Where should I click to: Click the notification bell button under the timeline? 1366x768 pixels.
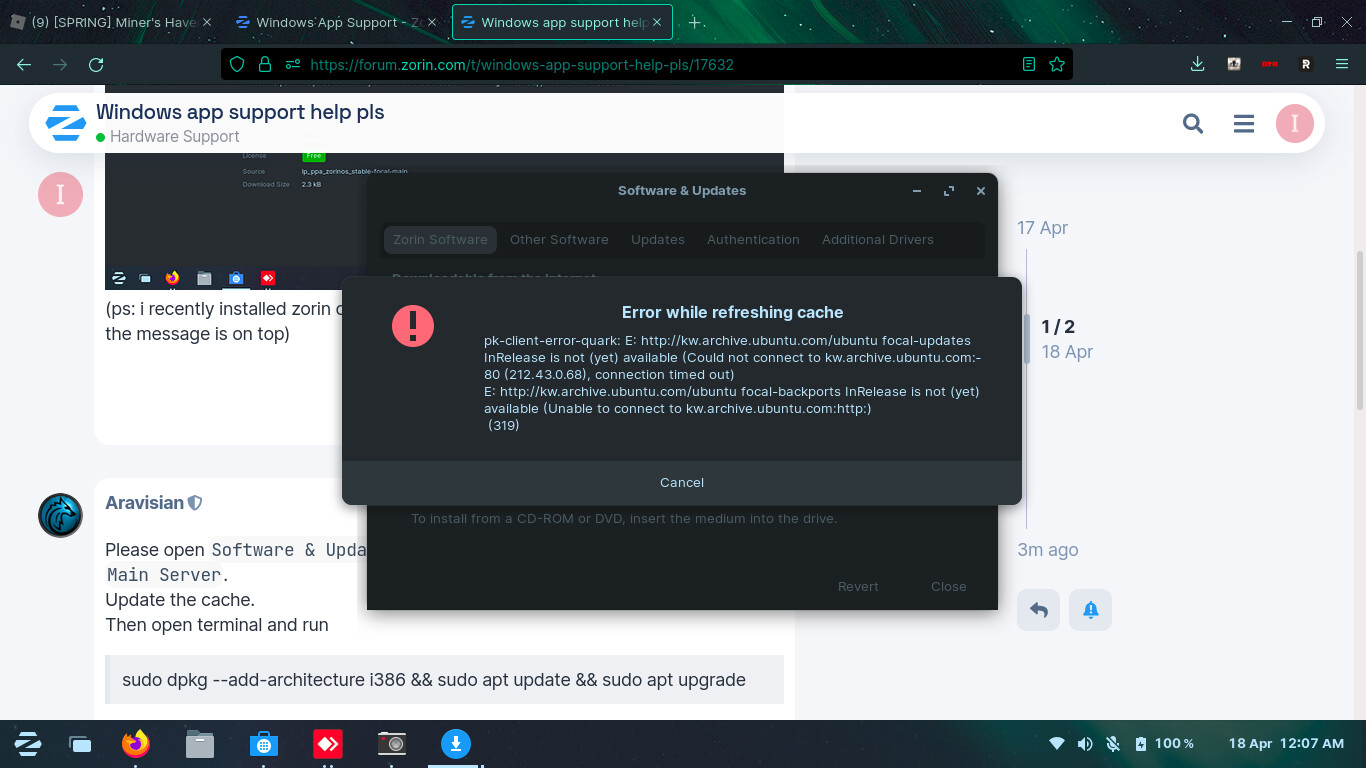click(1091, 610)
